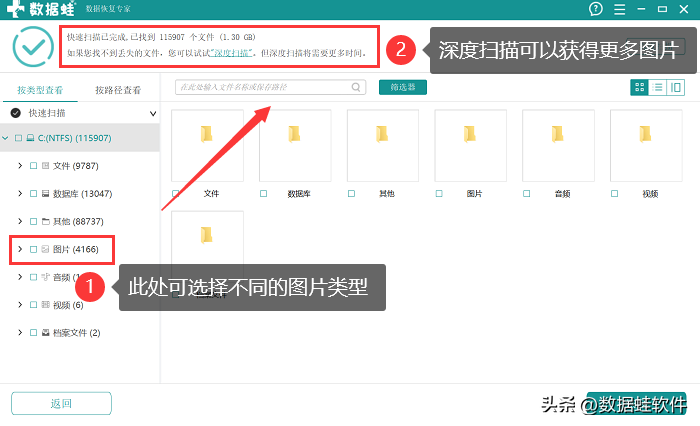Viewport: 700px width, 426px height.
Task: Check the C:(NTFS) drive checkbox
Action: coord(18,138)
